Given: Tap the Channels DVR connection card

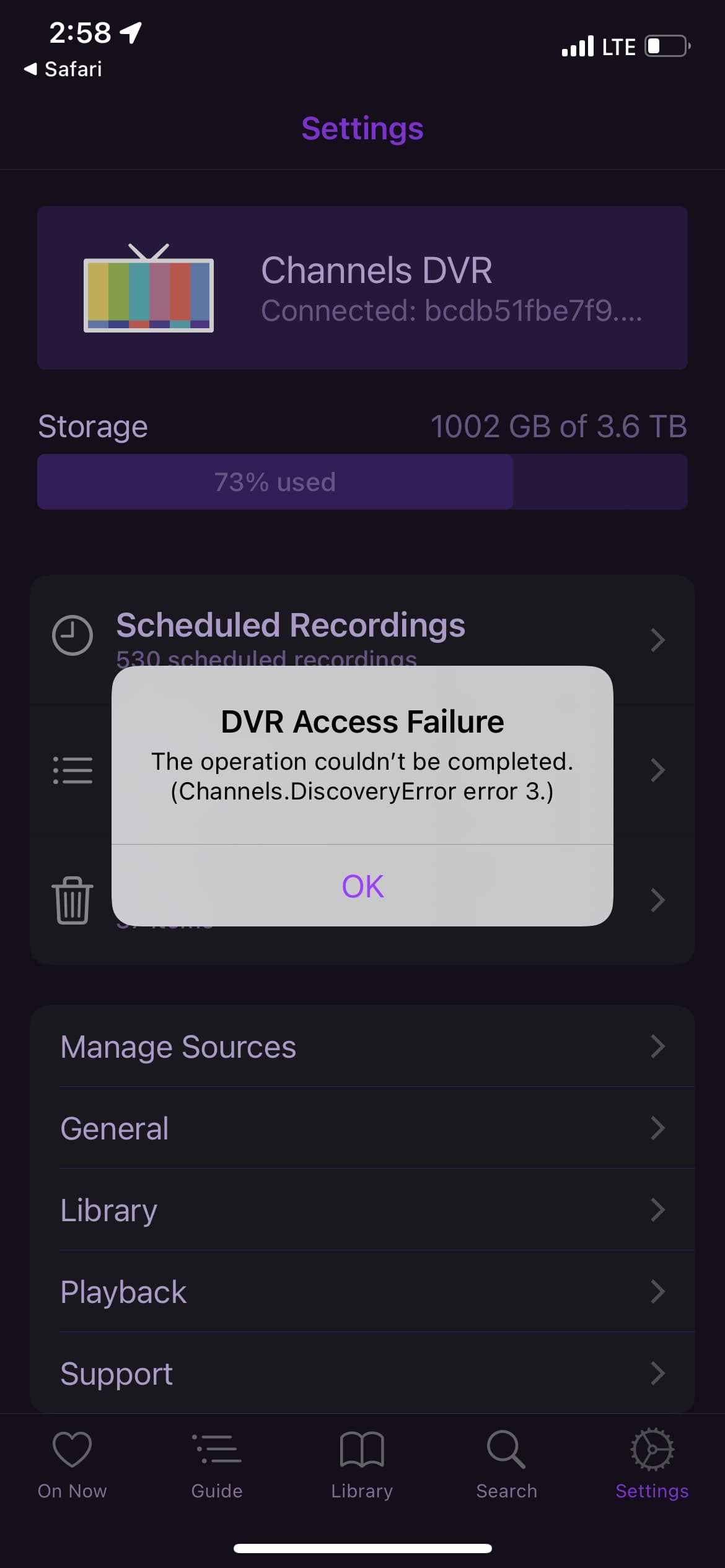Looking at the screenshot, I should coord(362,288).
